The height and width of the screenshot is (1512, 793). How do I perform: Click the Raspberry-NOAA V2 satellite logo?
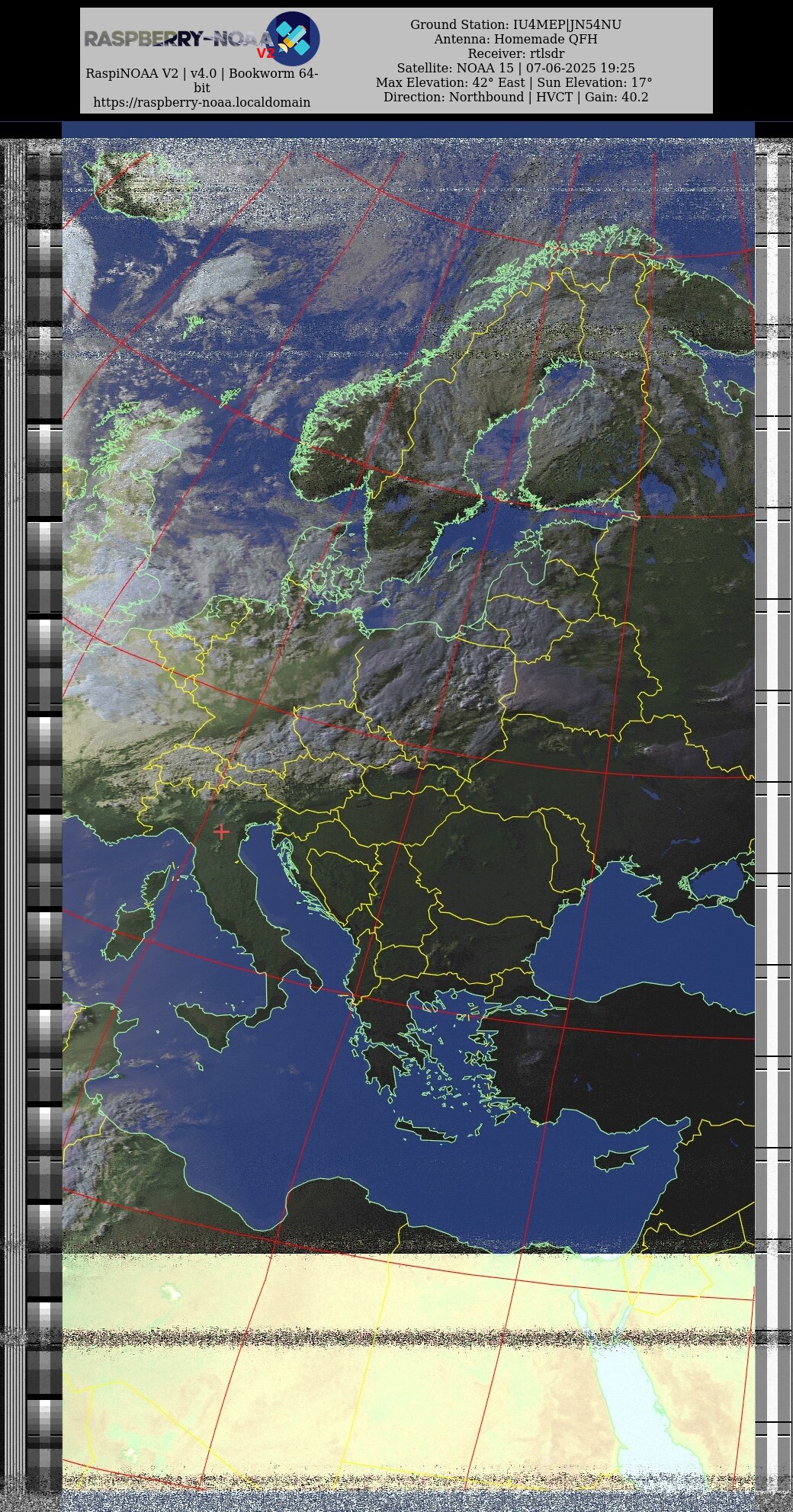293,38
